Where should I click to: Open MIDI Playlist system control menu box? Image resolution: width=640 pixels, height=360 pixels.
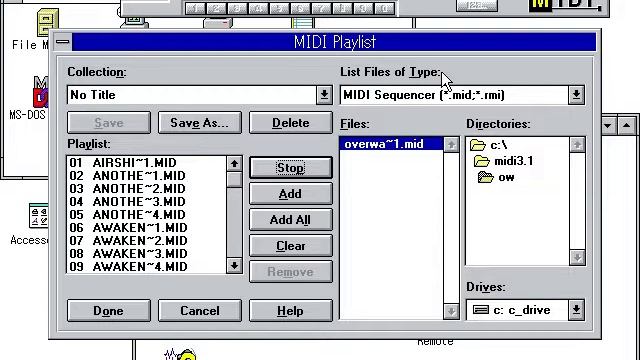(62, 42)
